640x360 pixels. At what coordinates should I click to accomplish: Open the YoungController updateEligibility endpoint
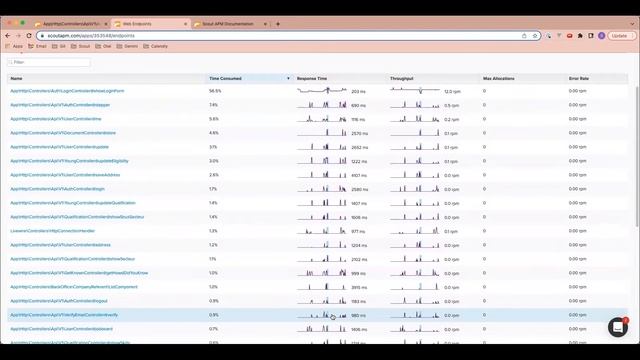pyautogui.click(x=69, y=161)
